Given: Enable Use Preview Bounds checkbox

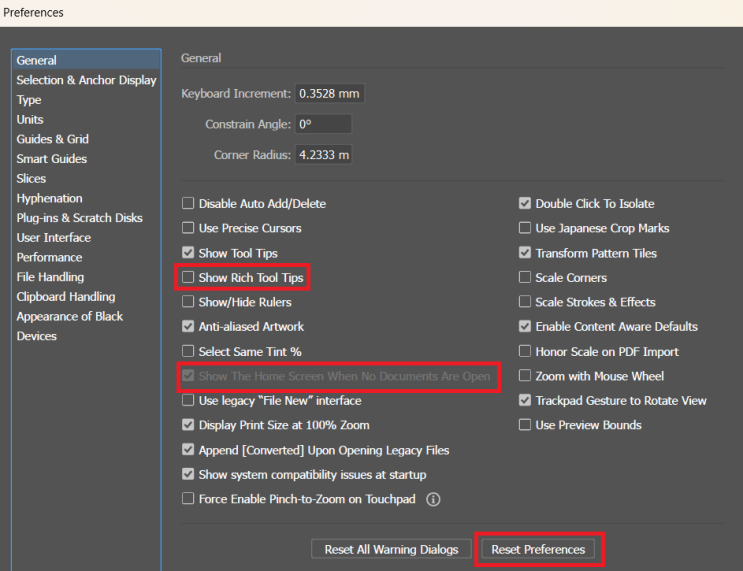Looking at the screenshot, I should 525,425.
